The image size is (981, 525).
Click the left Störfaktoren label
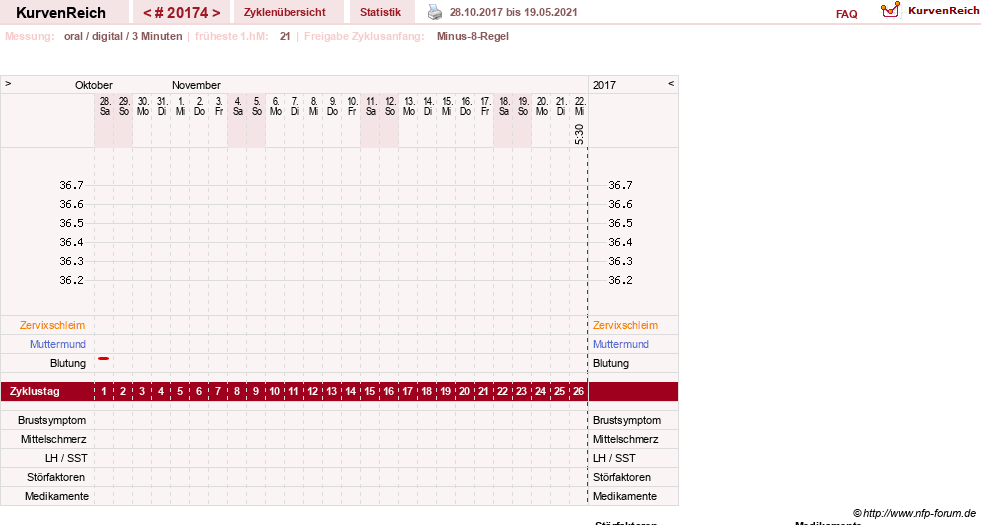click(56, 477)
